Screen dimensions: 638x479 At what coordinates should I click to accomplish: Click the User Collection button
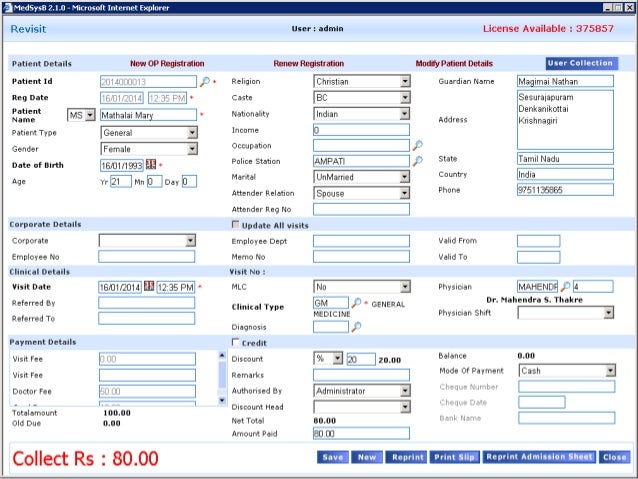click(581, 63)
